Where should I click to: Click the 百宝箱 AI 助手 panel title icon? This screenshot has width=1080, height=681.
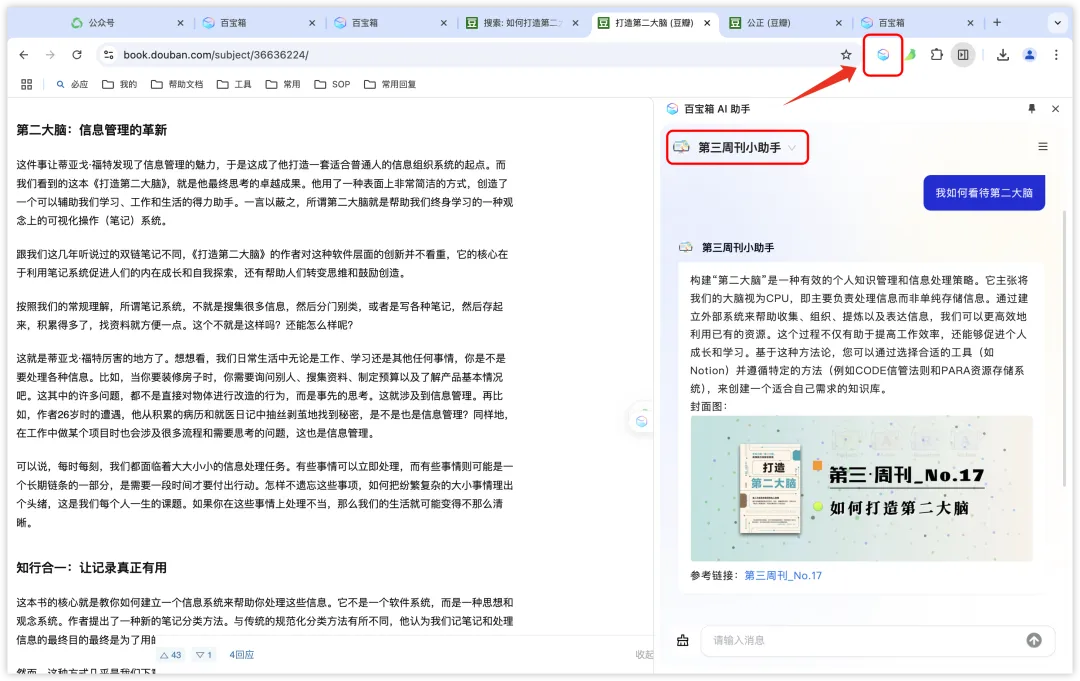pos(672,109)
